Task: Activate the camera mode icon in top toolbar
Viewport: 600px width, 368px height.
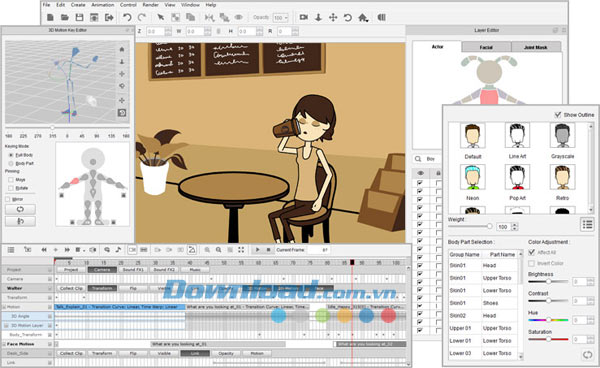Action: (x=304, y=18)
